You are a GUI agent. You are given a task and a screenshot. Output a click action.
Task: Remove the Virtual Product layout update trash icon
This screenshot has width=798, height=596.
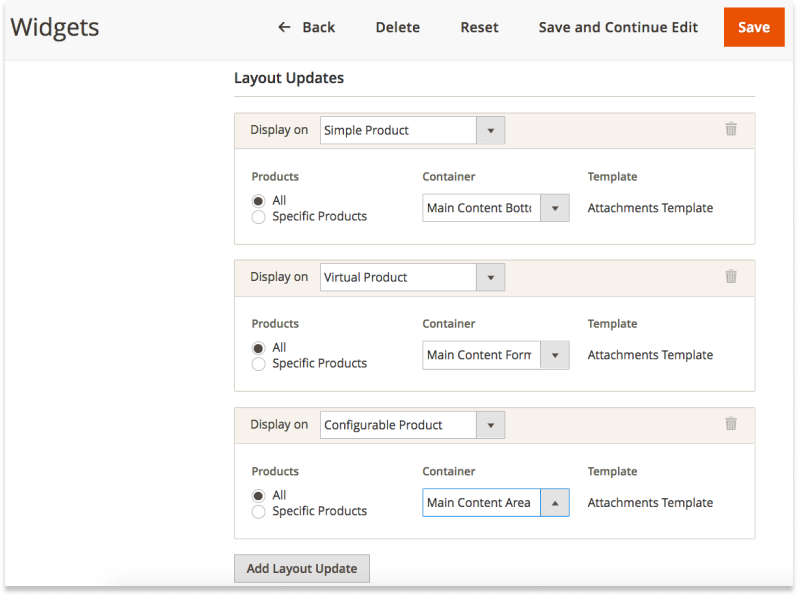pos(731,276)
